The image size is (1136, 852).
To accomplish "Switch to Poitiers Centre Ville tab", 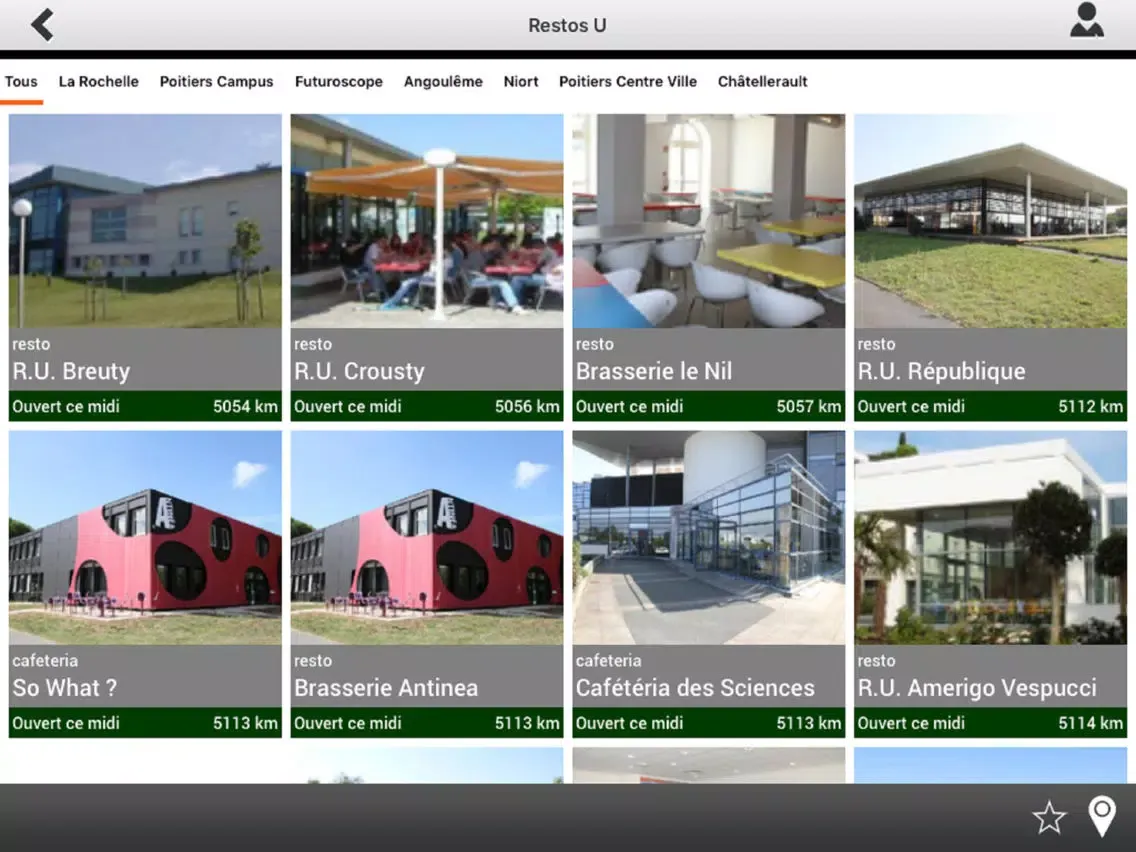I will 627,81.
